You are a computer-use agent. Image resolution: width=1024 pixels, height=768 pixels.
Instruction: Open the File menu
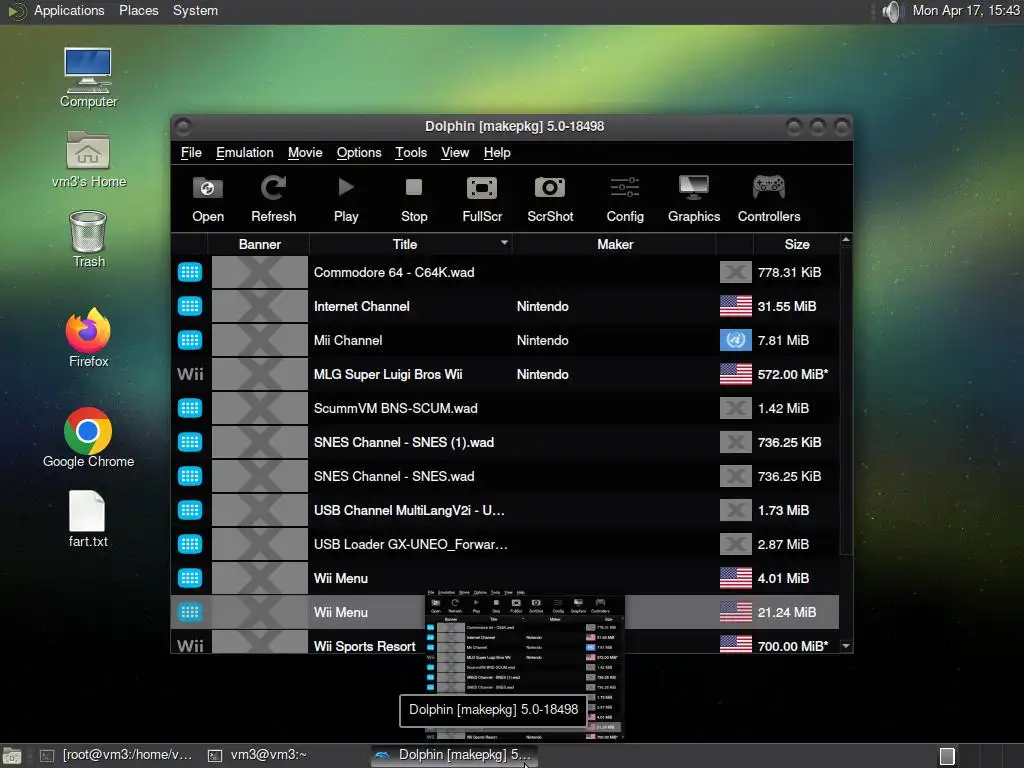[x=191, y=152]
